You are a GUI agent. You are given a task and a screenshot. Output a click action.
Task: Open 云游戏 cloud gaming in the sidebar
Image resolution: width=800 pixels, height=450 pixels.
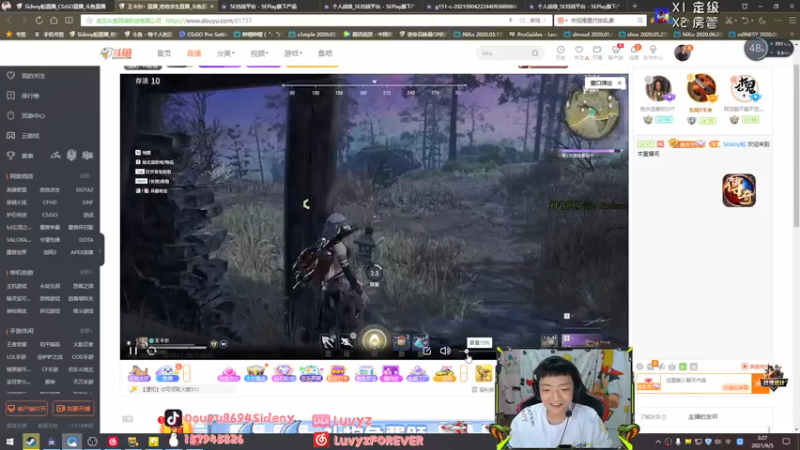tap(30, 136)
